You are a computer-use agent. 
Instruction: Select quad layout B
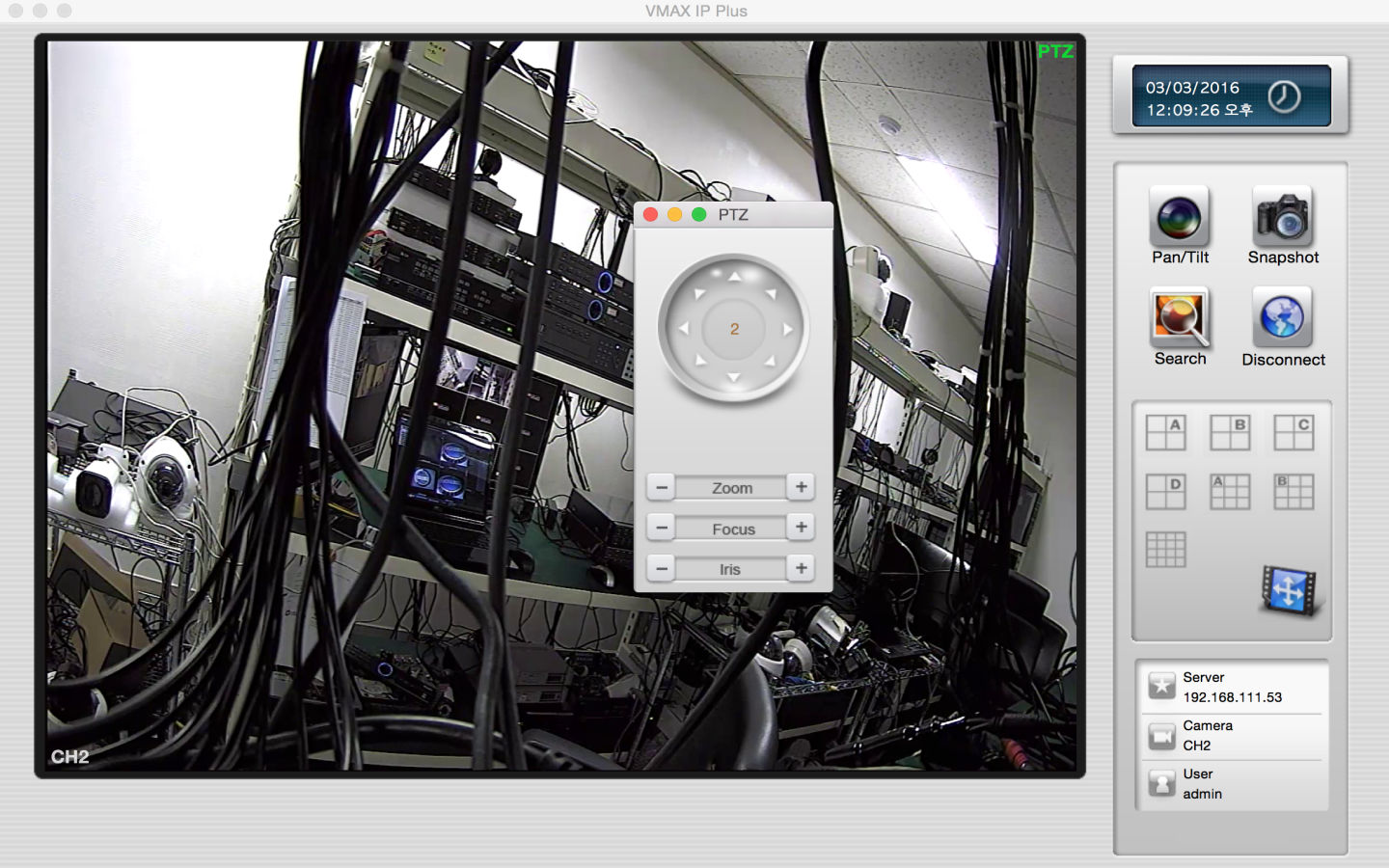click(1230, 432)
